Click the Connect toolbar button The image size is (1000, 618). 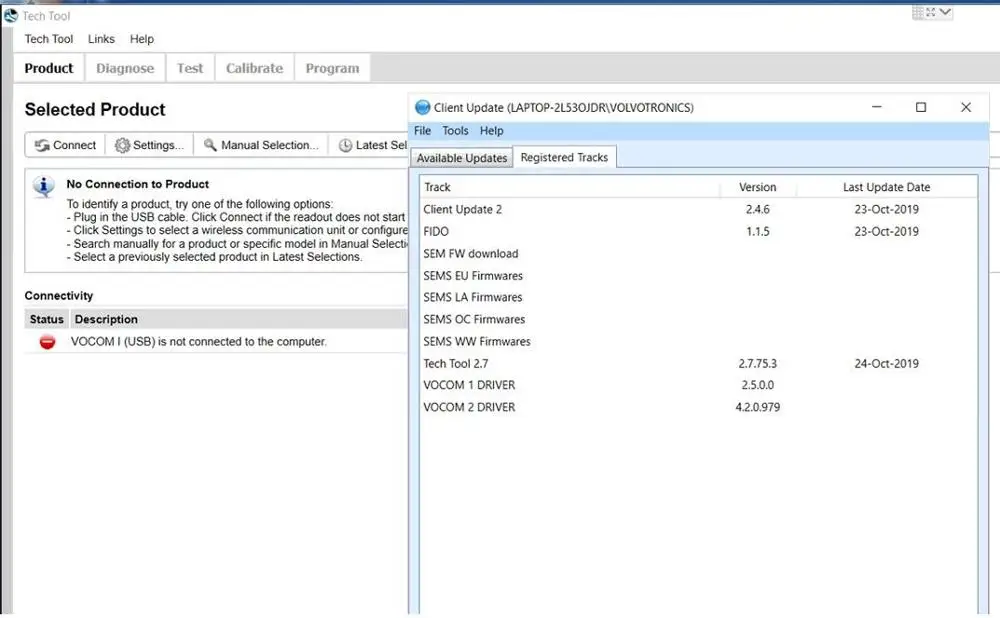66,145
